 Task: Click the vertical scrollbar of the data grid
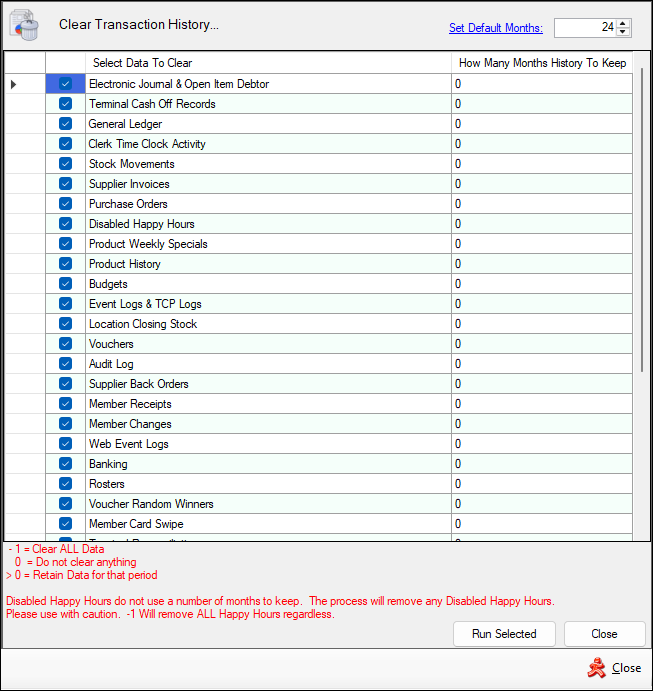click(642, 220)
